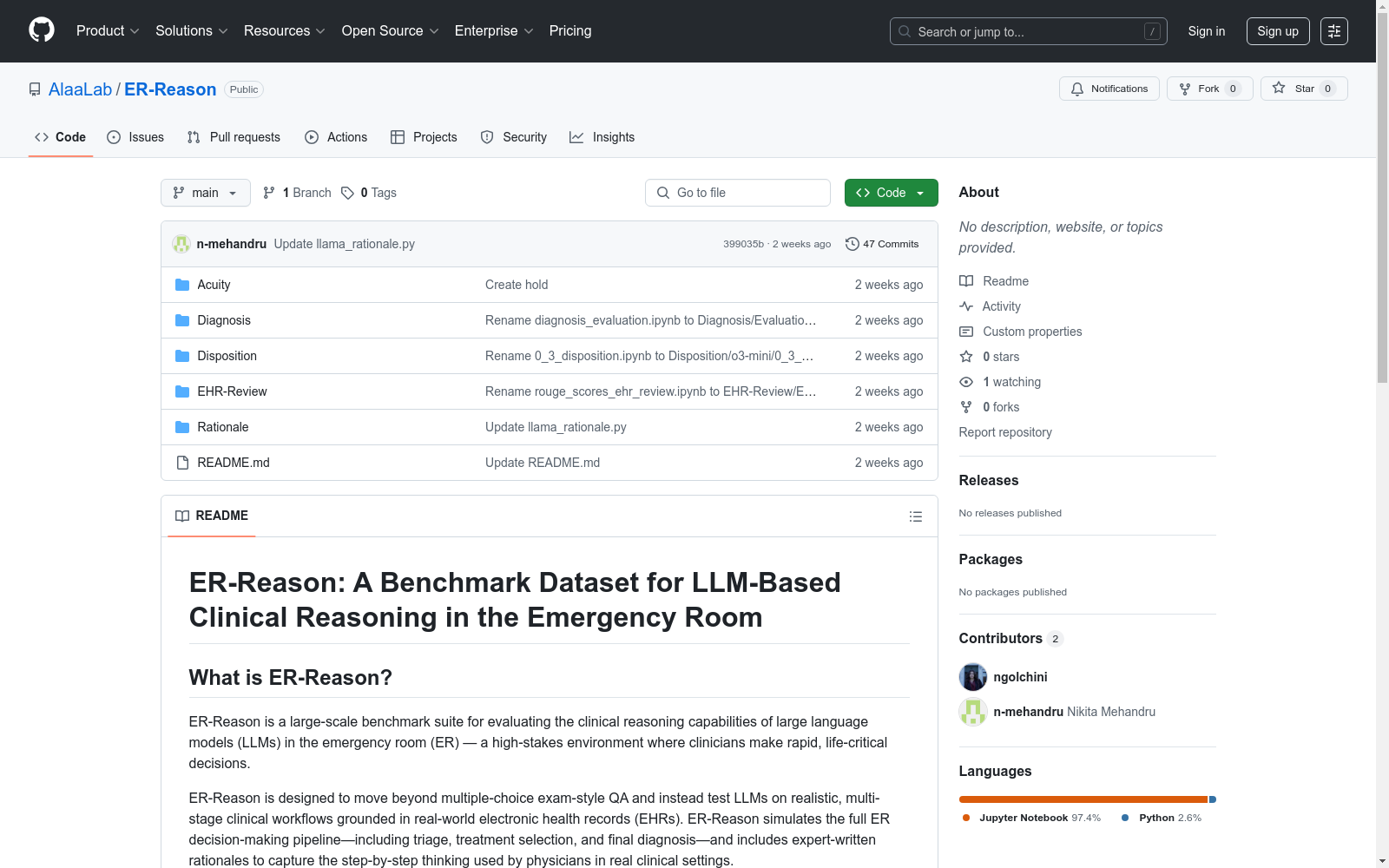The height and width of the screenshot is (868, 1389).
Task: Click the Python language link
Action: point(1162,818)
